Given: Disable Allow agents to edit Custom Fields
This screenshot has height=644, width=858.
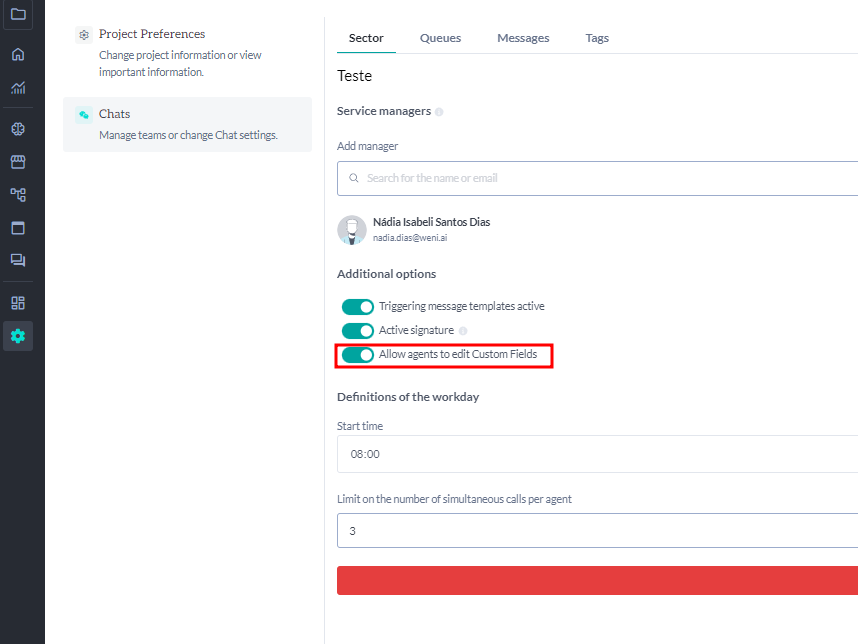Looking at the screenshot, I should click(358, 355).
